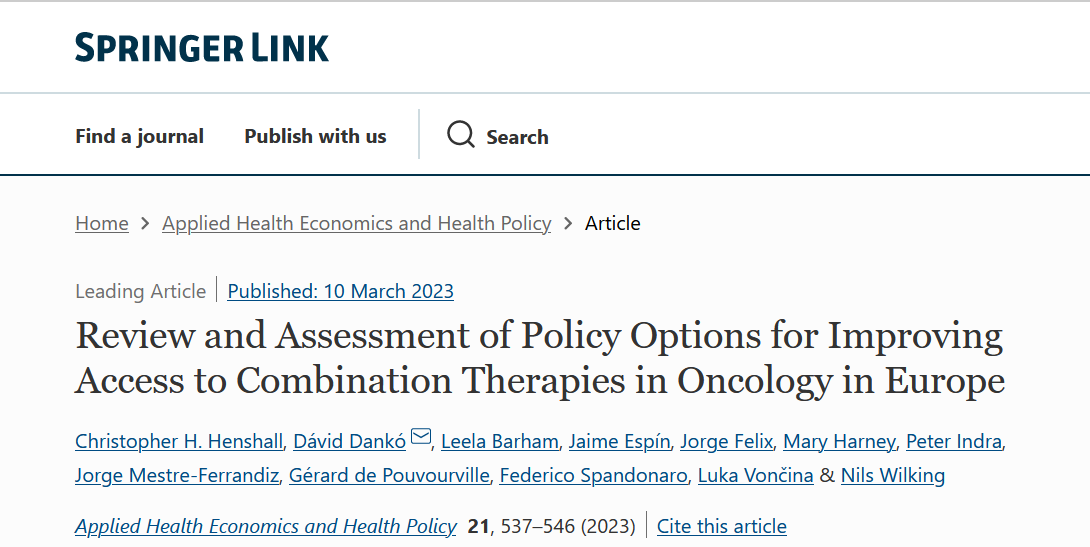The image size is (1090, 547).
Task: Select author Leela Barham
Action: 500,441
